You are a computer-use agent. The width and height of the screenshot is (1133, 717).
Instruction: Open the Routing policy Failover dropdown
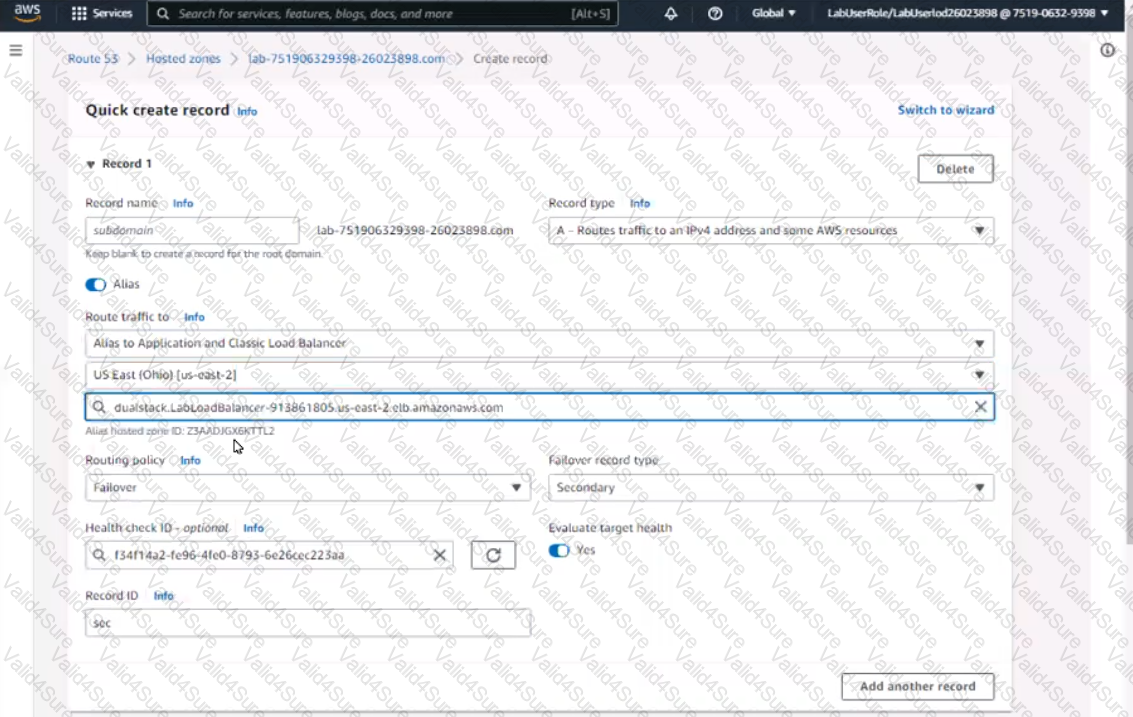(x=307, y=488)
